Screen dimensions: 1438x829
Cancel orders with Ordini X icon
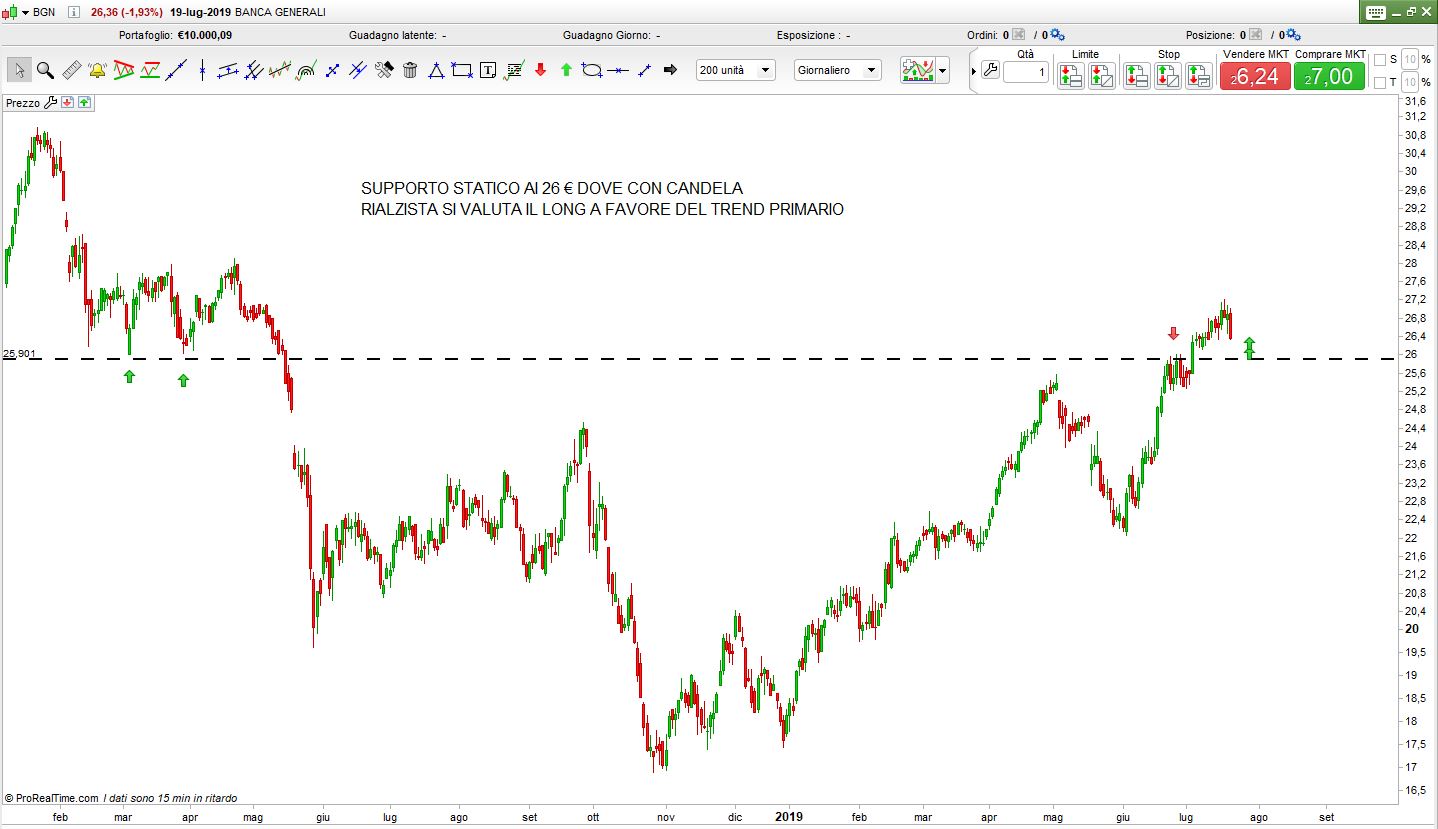tap(1018, 35)
